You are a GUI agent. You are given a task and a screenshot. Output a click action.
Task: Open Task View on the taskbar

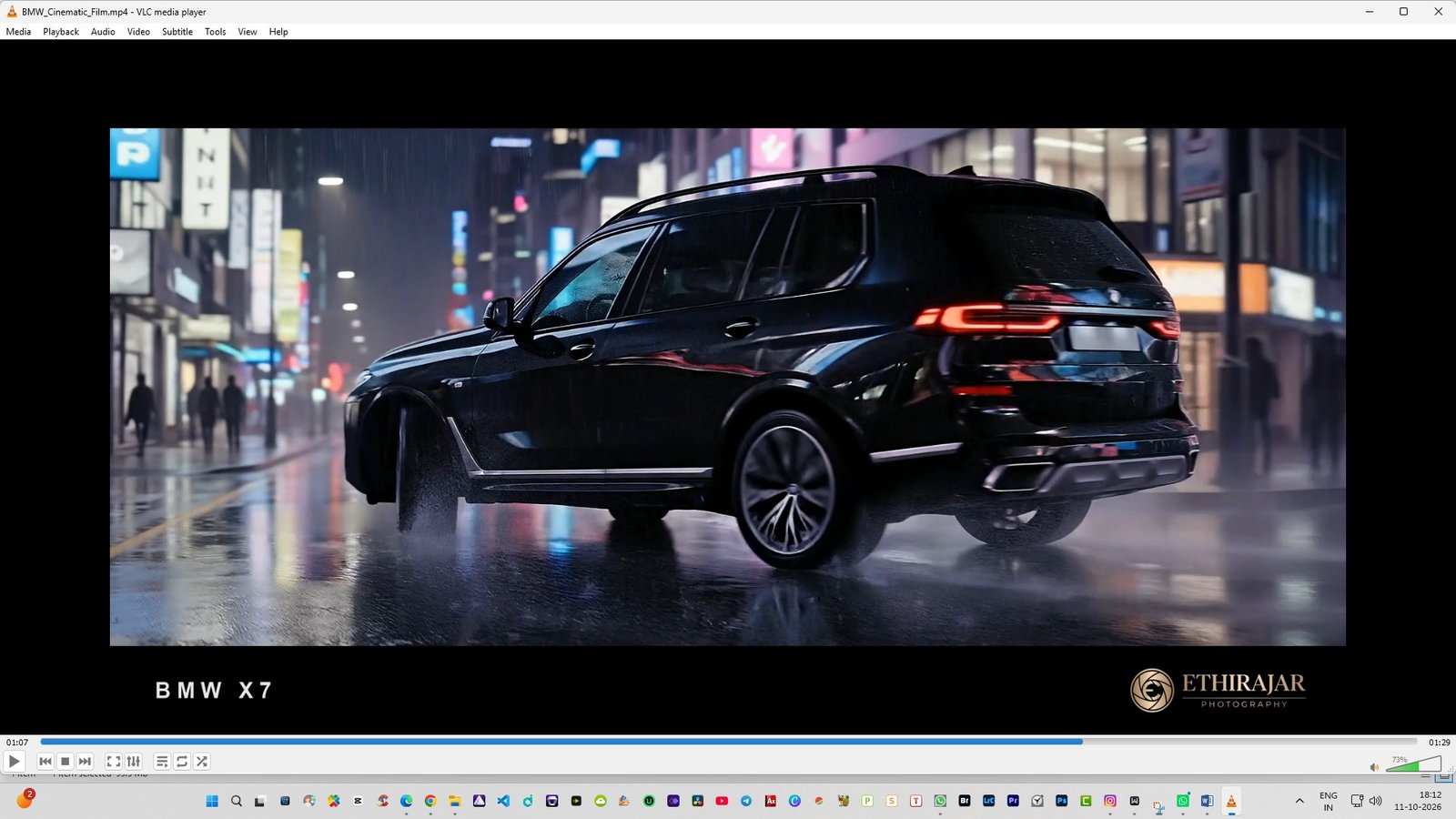(x=260, y=801)
